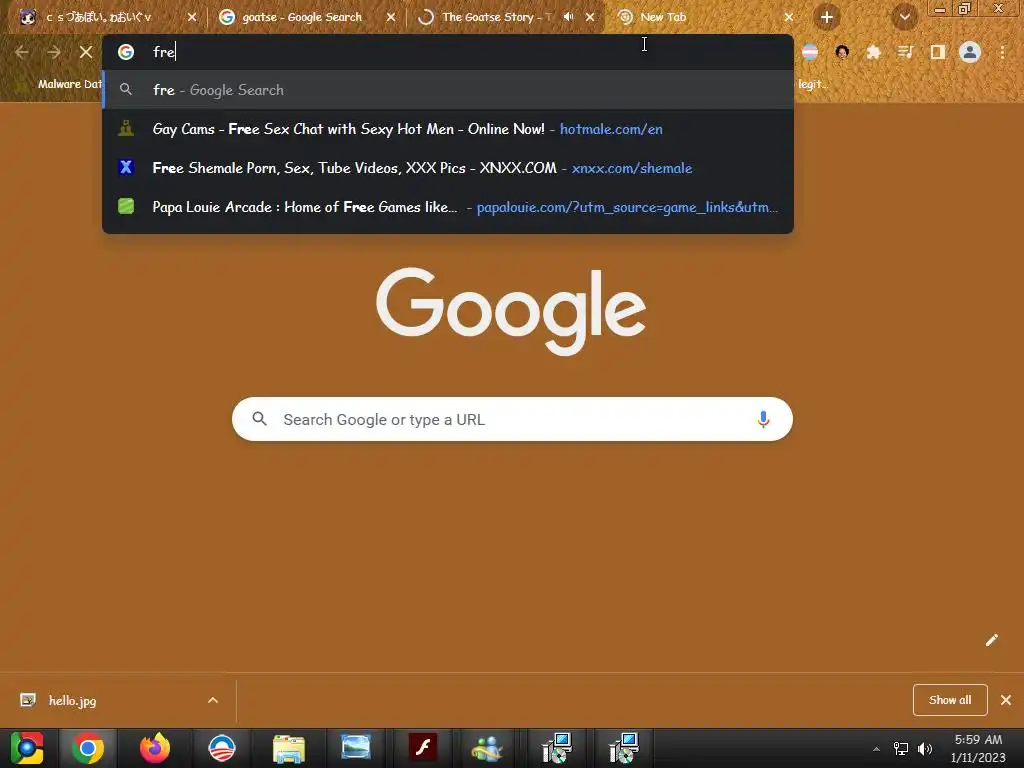1024x768 pixels.
Task: Launch Firefox from taskbar
Action: 155,748
